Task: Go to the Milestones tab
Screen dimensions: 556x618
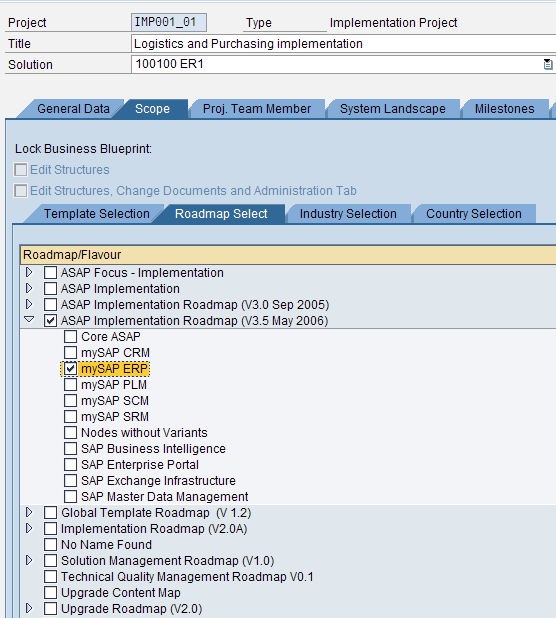Action: point(504,109)
